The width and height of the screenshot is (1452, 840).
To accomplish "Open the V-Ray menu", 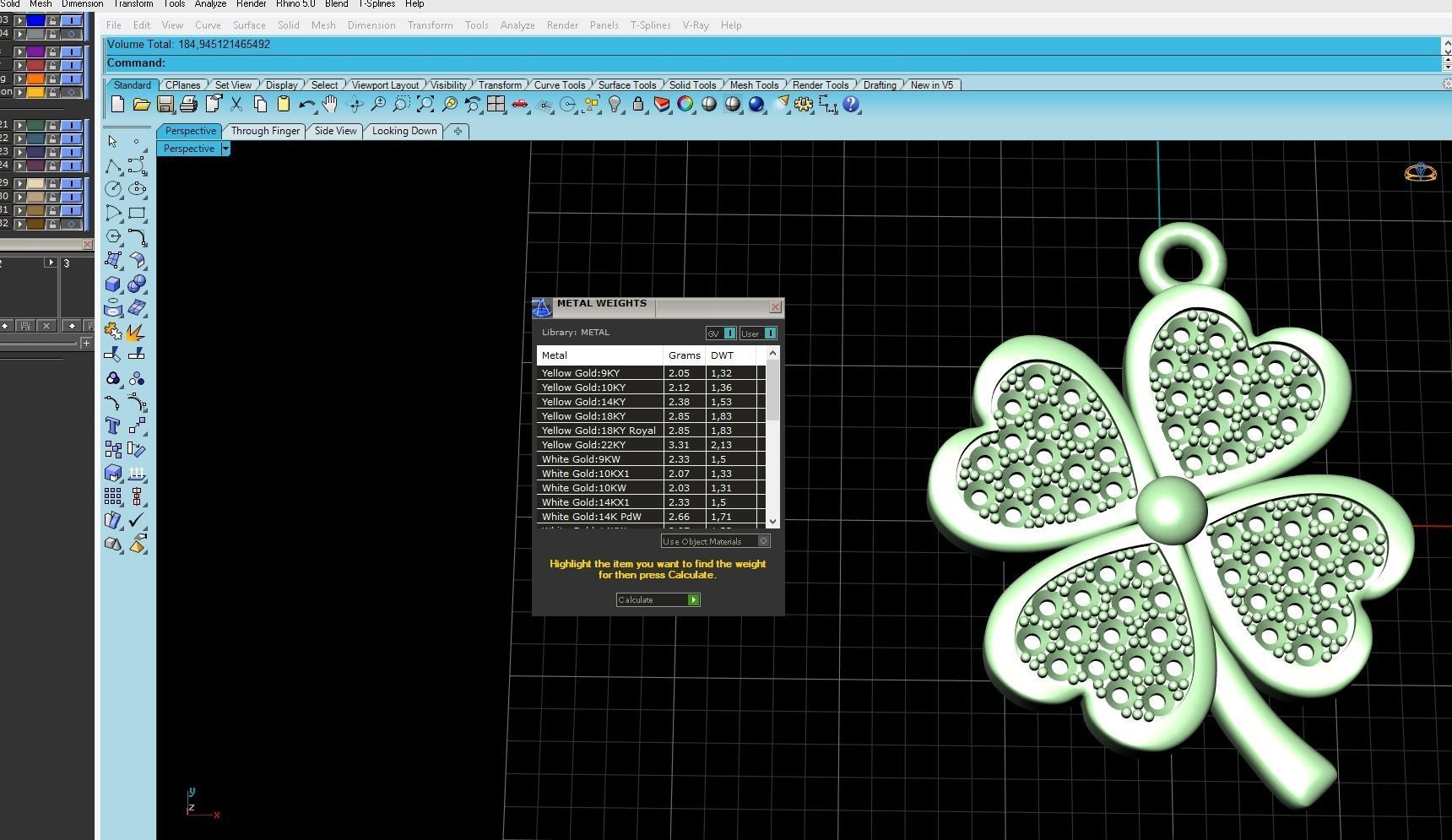I will [696, 25].
